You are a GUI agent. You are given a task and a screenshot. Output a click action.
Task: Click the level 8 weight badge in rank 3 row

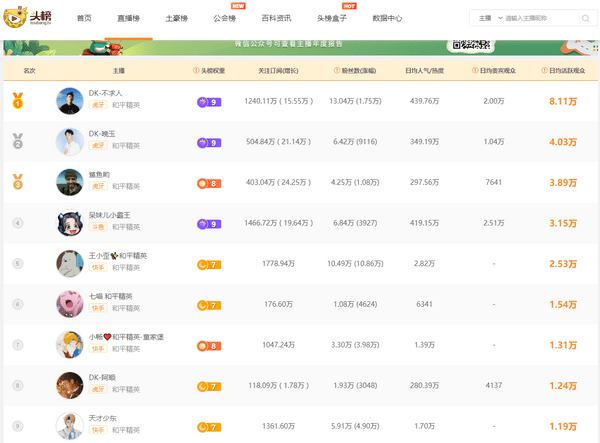[209, 184]
